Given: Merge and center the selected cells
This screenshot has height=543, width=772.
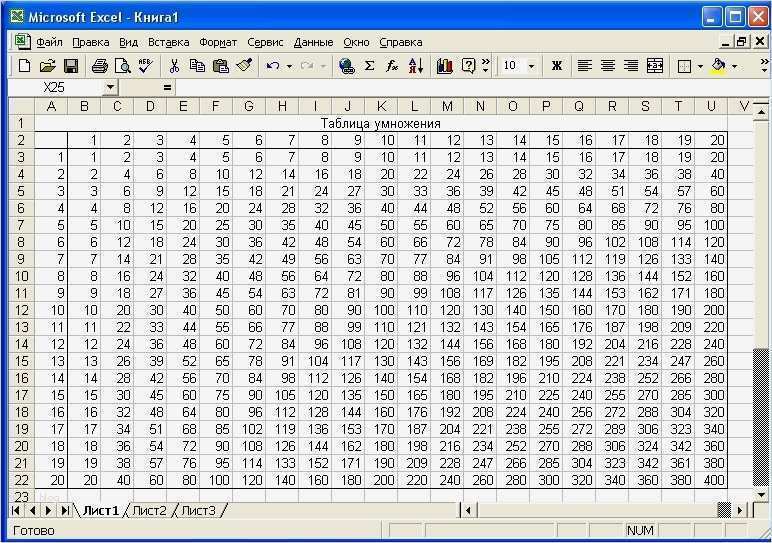Looking at the screenshot, I should tap(655, 65).
